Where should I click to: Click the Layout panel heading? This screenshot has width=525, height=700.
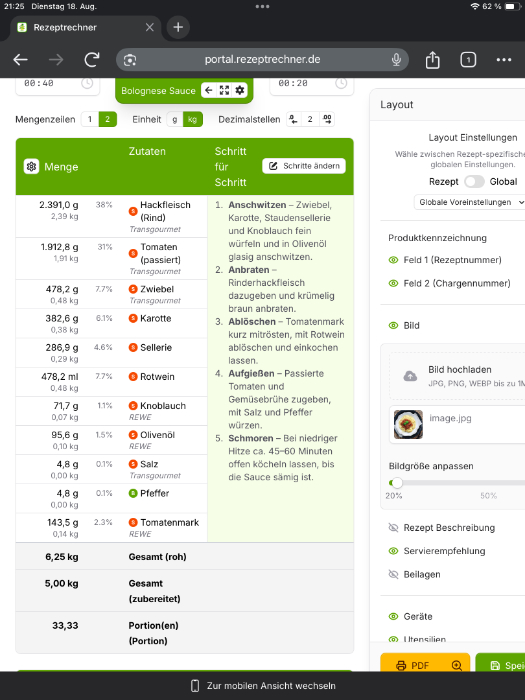[396, 104]
